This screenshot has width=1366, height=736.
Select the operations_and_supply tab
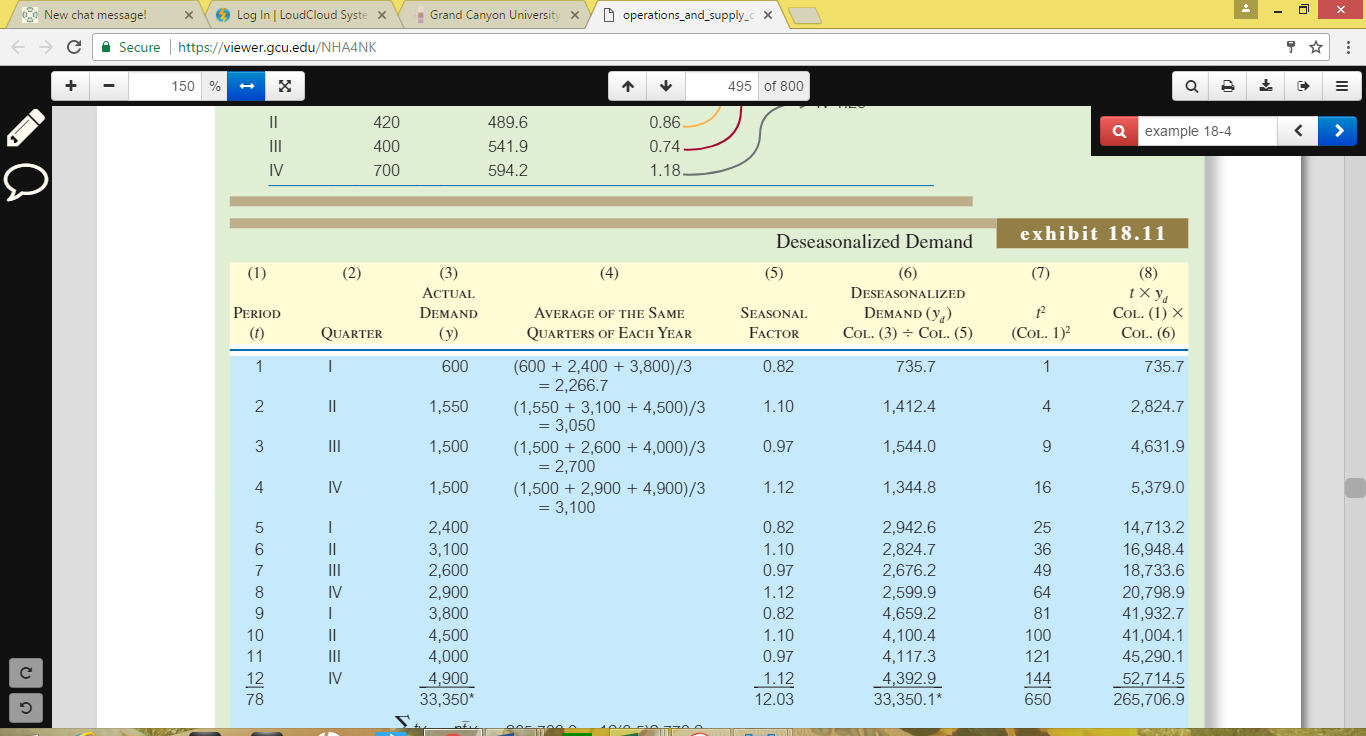tap(690, 15)
